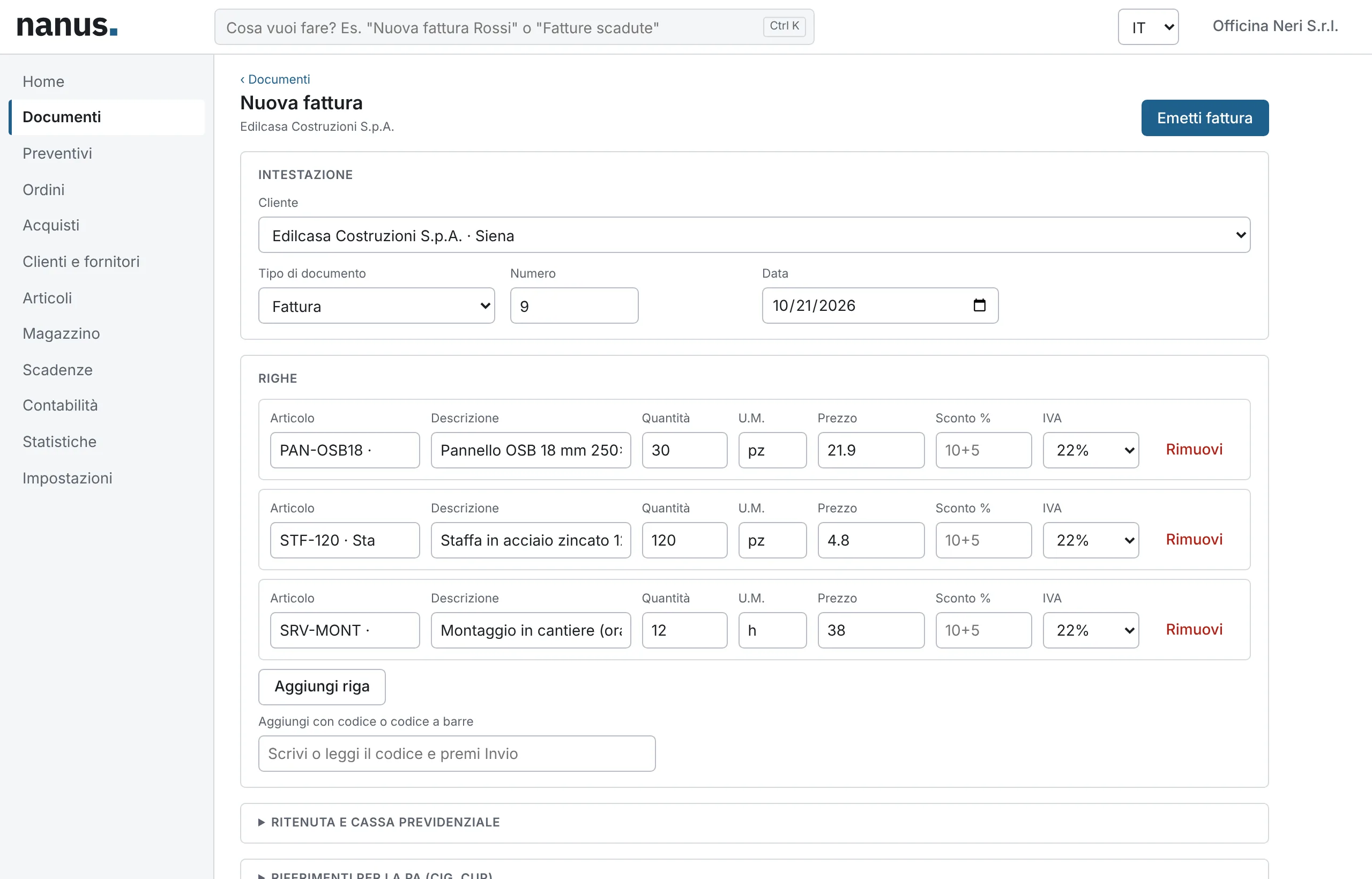The width and height of the screenshot is (1372, 879).
Task: Click Sconto % field in SRV-MONT row
Action: click(983, 631)
